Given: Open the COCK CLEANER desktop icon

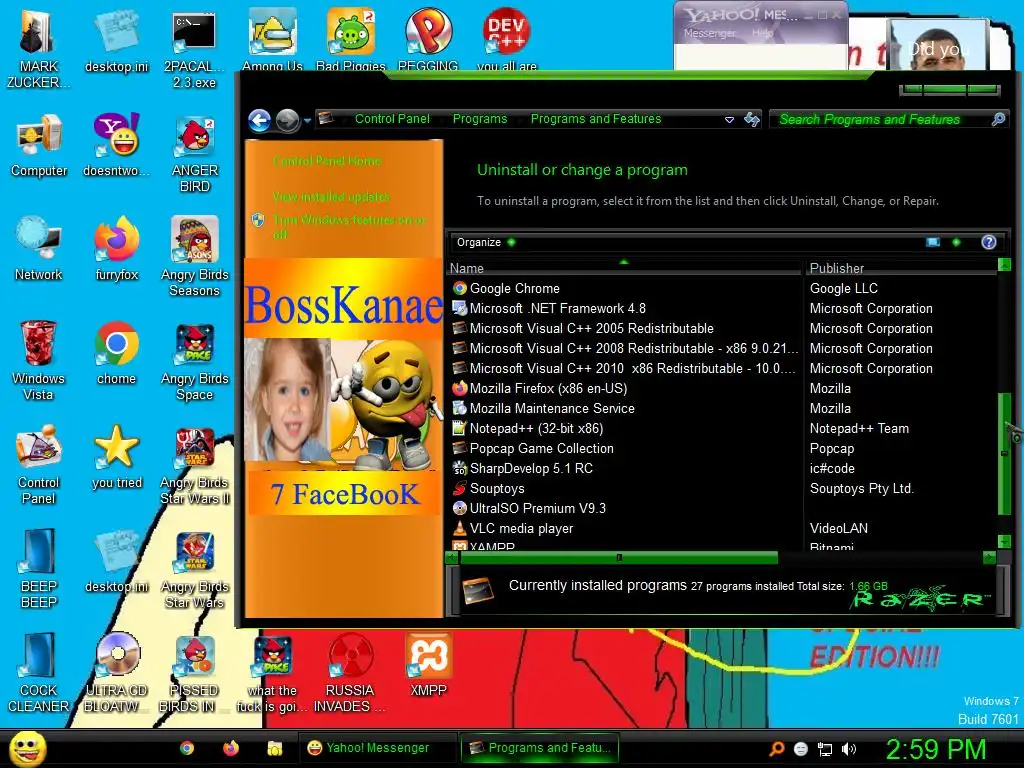Looking at the screenshot, I should pos(39,673).
